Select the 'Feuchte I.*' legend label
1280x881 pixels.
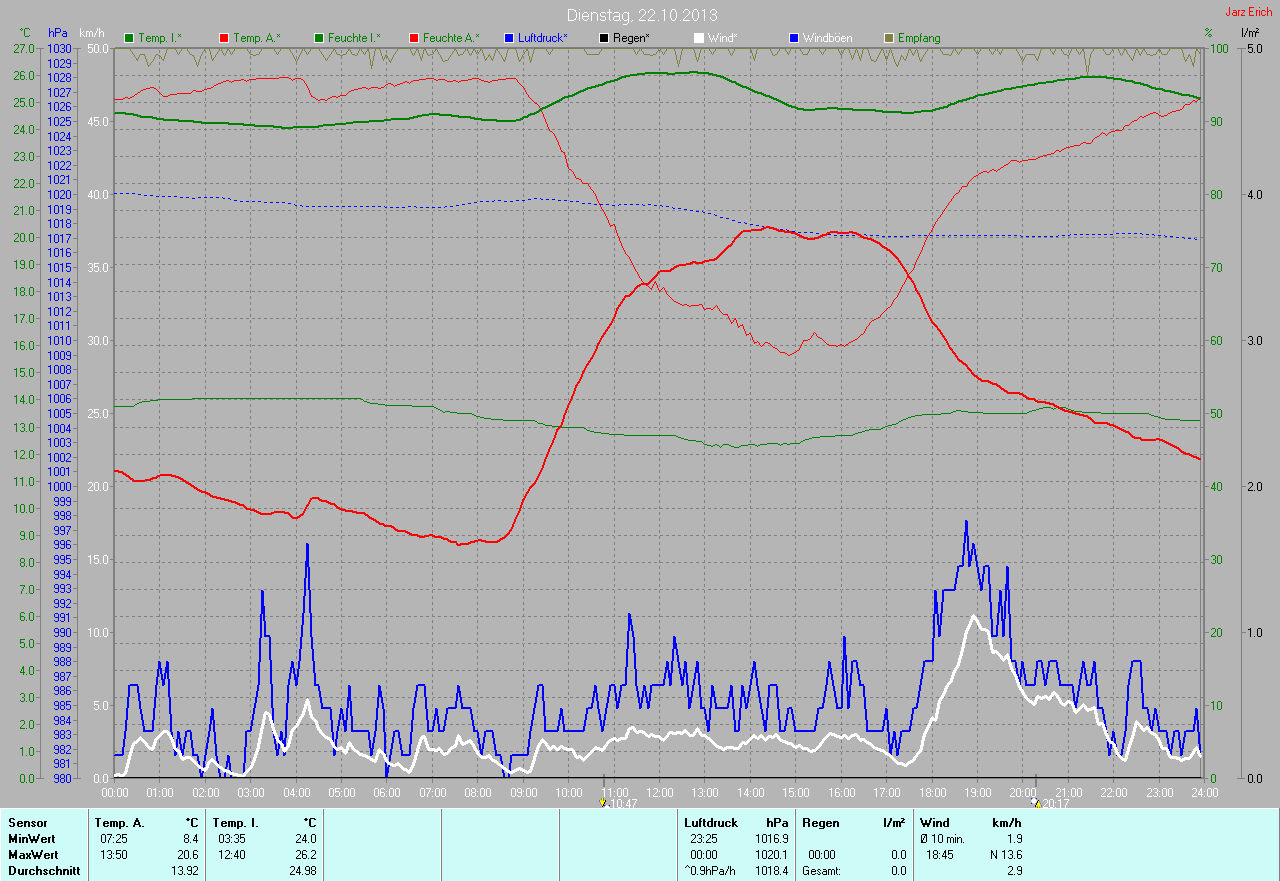(354, 38)
